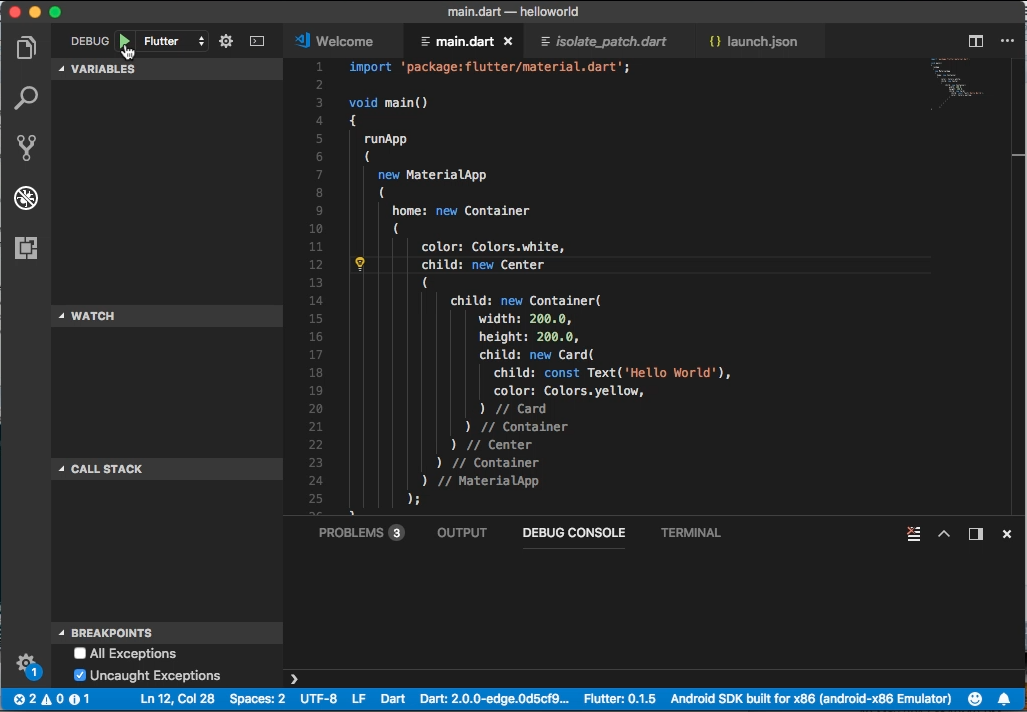1027x712 pixels.
Task: Click line number 18 in the gutter
Action: [x=316, y=372]
